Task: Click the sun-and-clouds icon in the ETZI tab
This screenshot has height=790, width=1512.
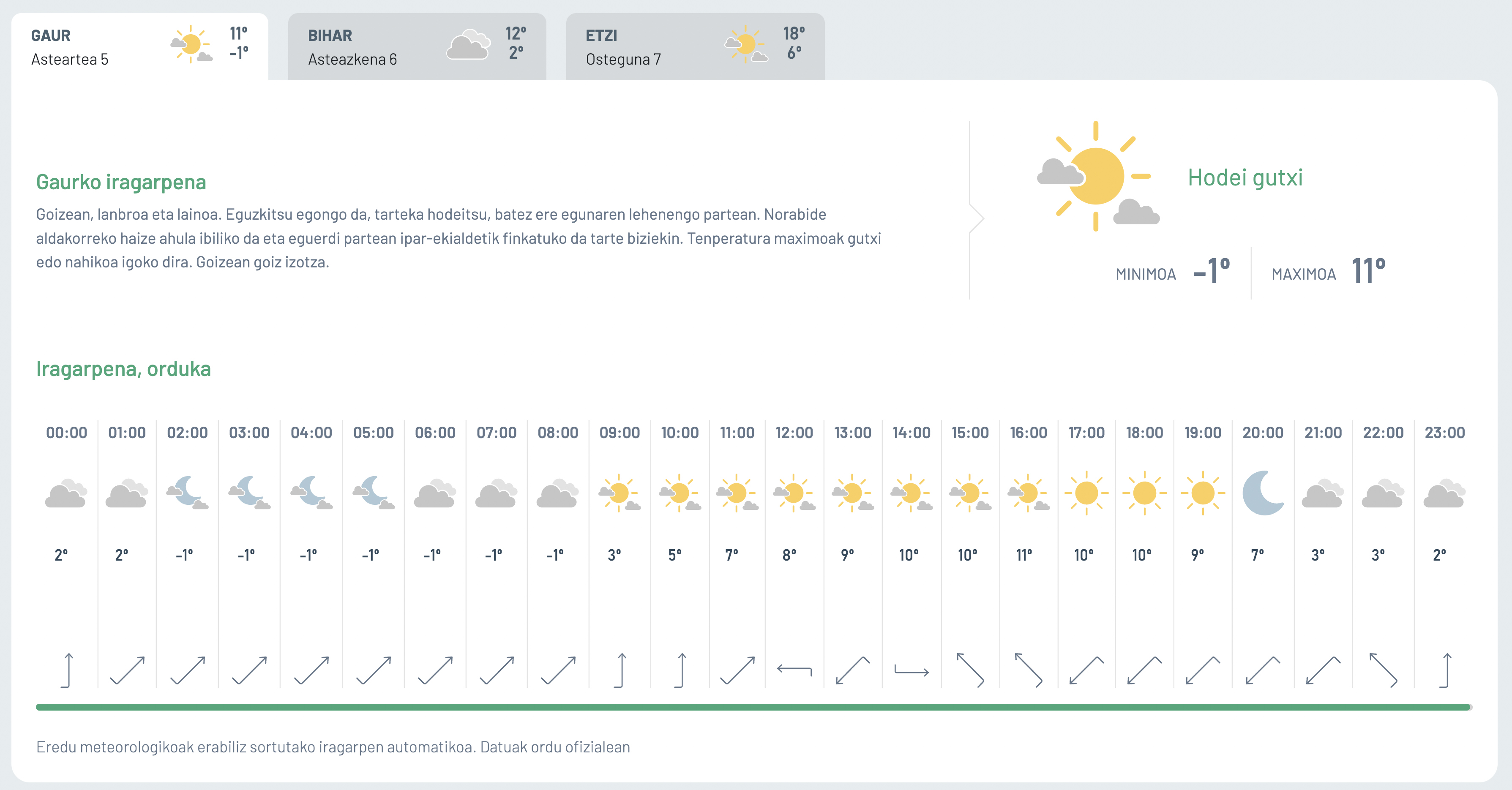Action: pos(746,44)
